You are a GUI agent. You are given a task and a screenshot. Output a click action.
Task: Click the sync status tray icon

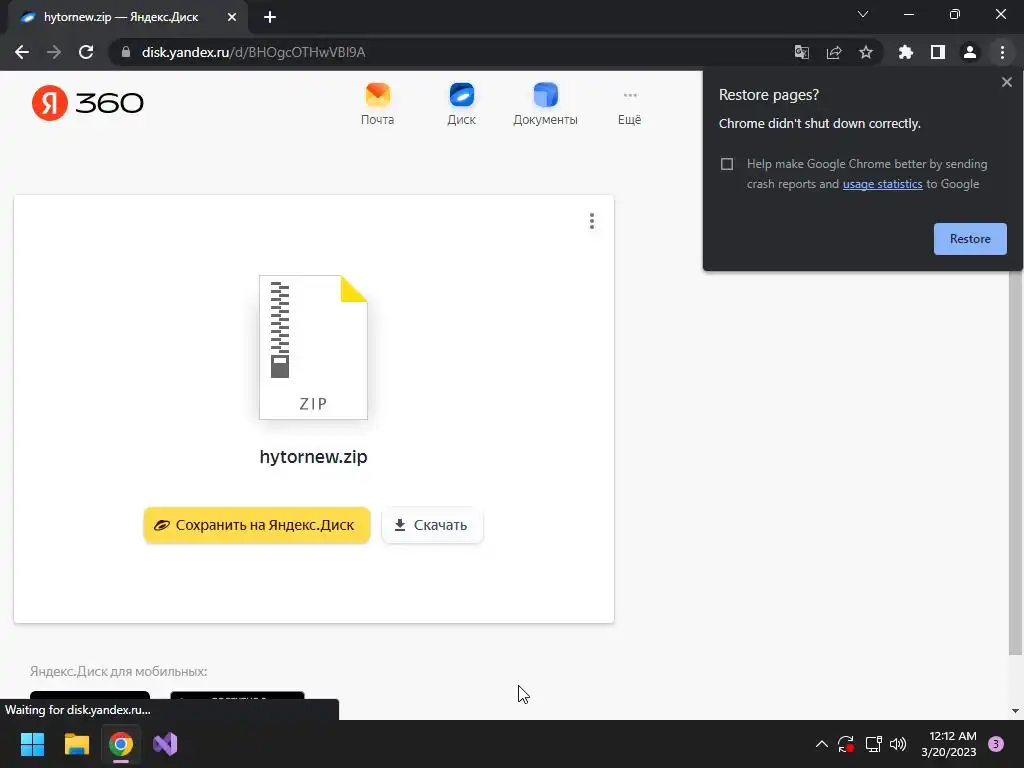click(846, 744)
